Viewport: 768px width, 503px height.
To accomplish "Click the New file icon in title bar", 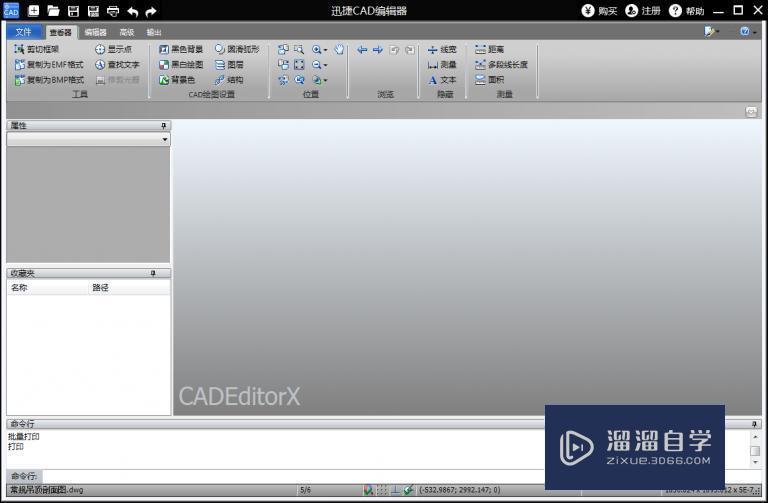I will pos(33,10).
